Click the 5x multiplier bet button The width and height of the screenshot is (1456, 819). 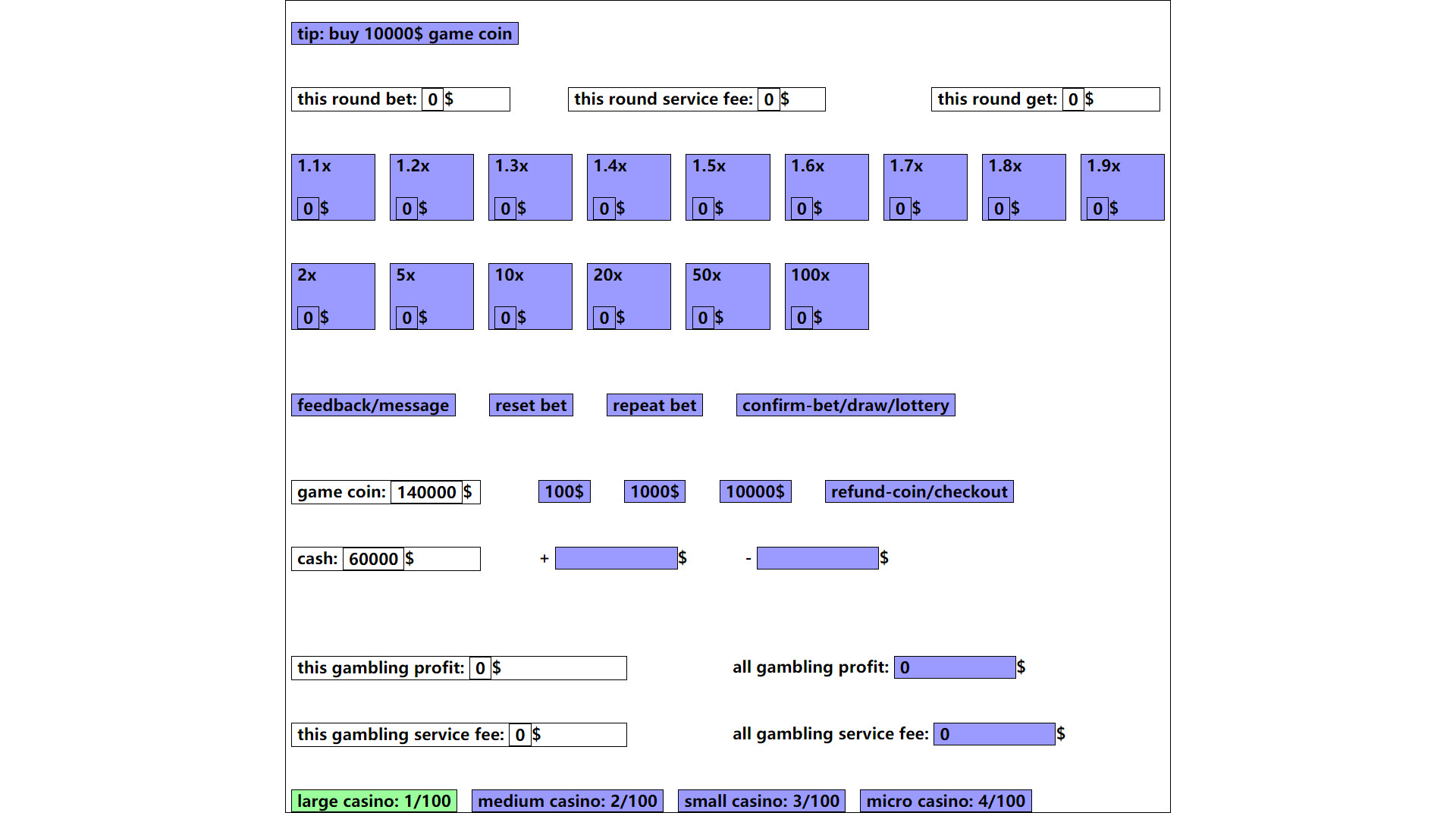click(432, 296)
